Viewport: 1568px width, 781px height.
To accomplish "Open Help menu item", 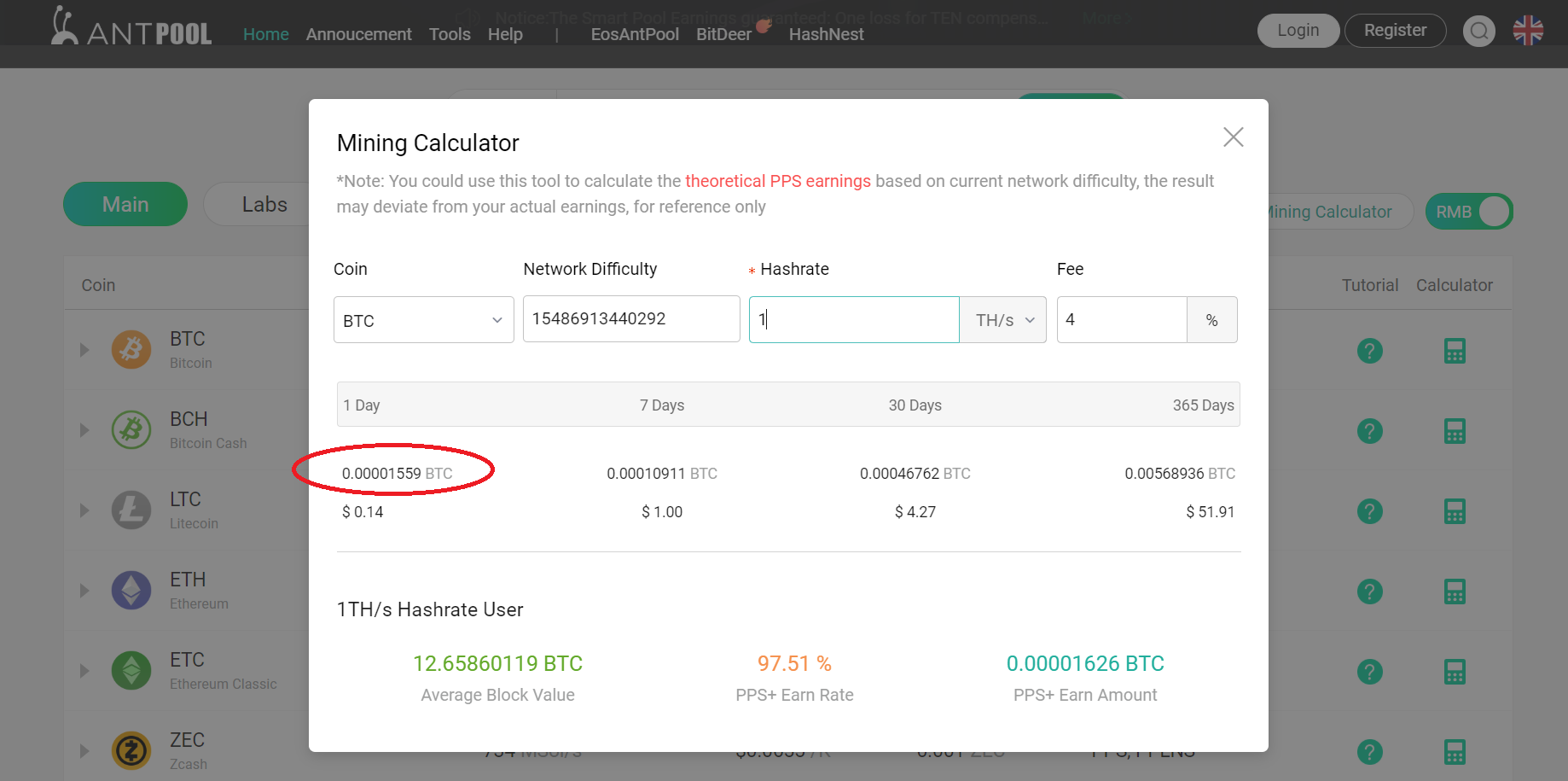I will [505, 34].
